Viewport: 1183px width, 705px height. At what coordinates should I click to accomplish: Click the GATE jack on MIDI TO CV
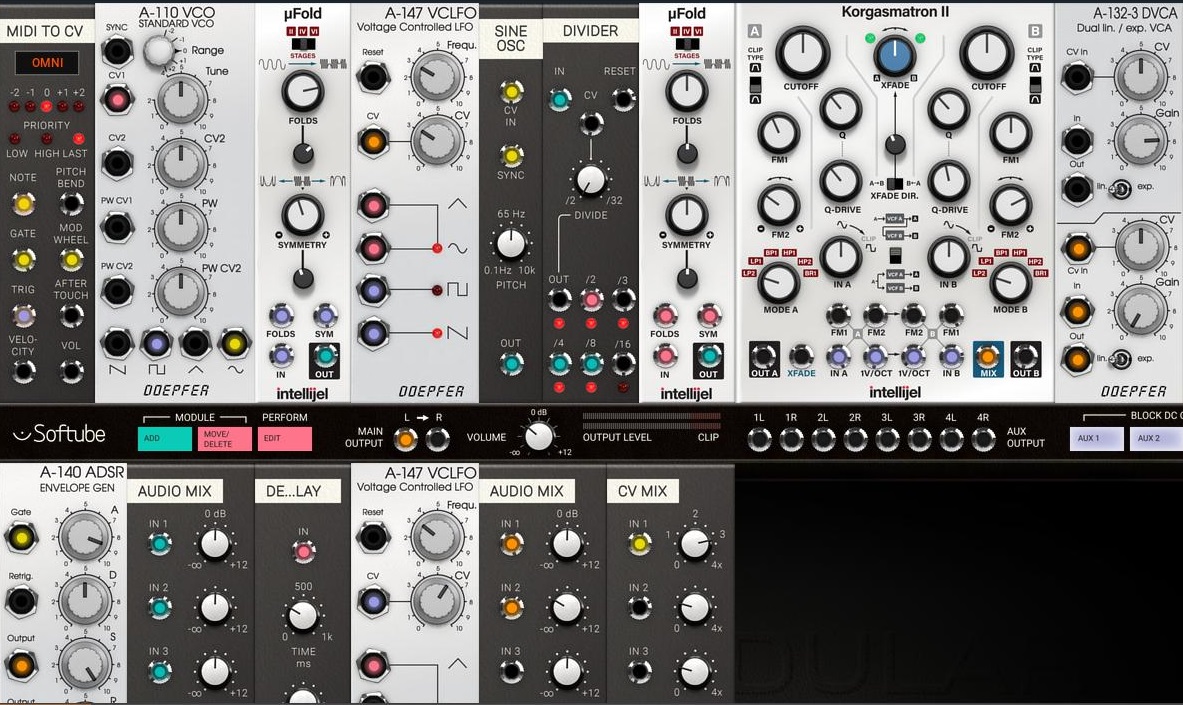click(x=23, y=260)
